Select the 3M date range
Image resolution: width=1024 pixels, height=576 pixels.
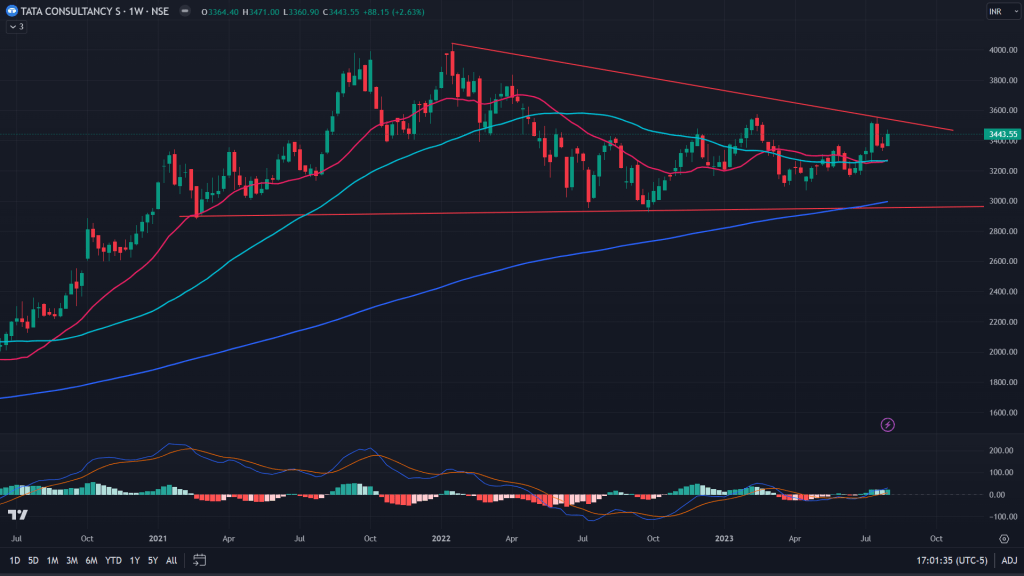click(71, 560)
